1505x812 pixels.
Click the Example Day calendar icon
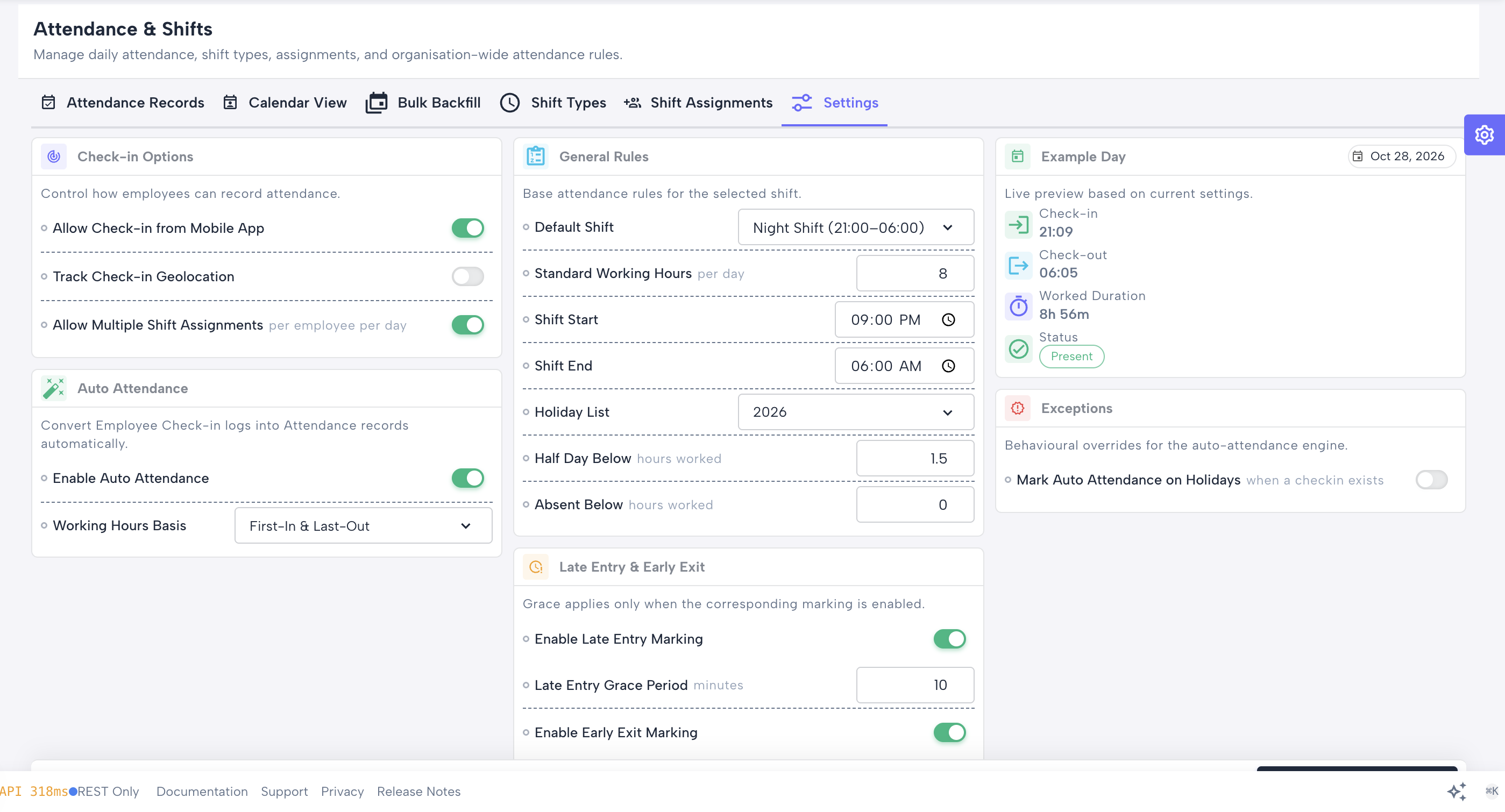1018,156
